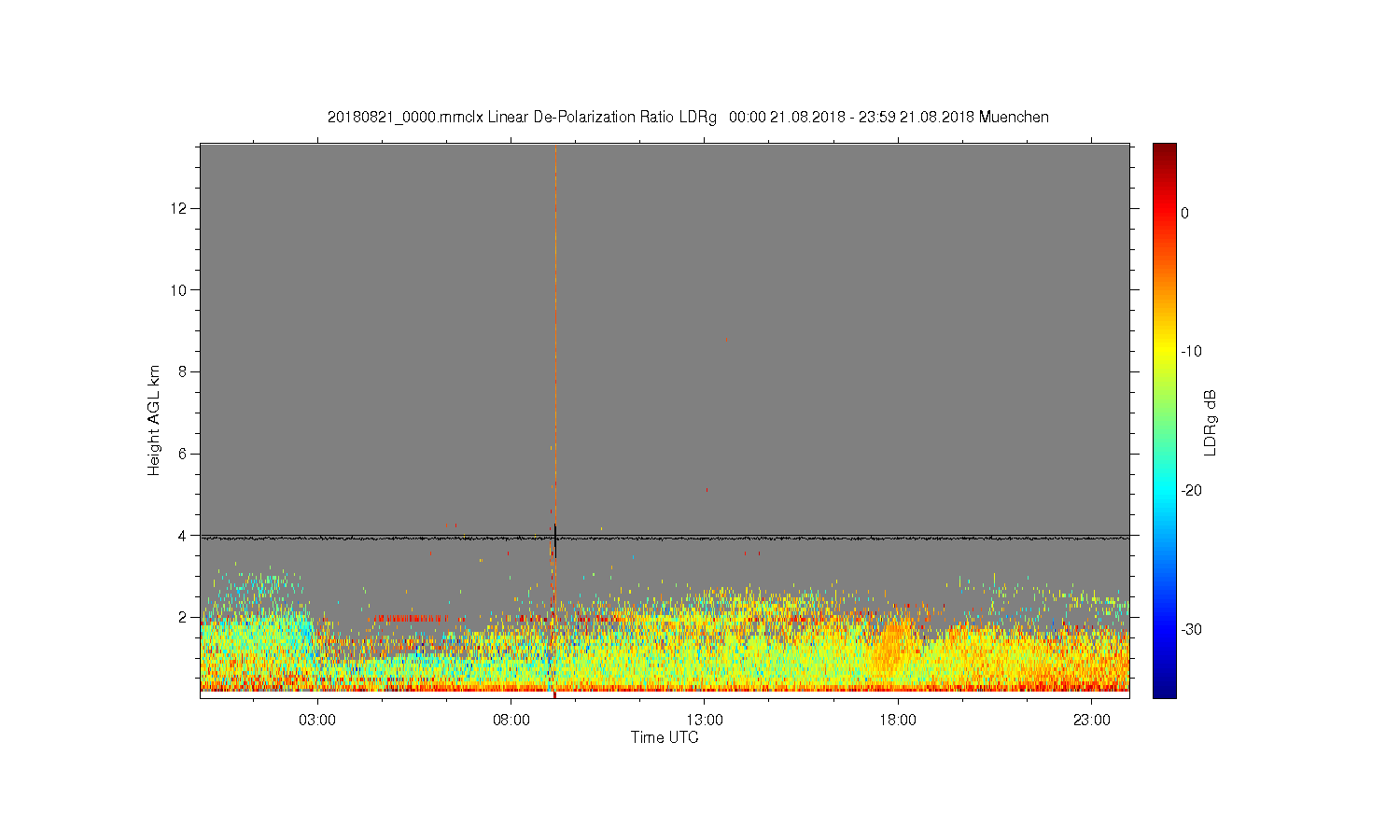
Task: Click the height tick label 10
Action: point(178,289)
